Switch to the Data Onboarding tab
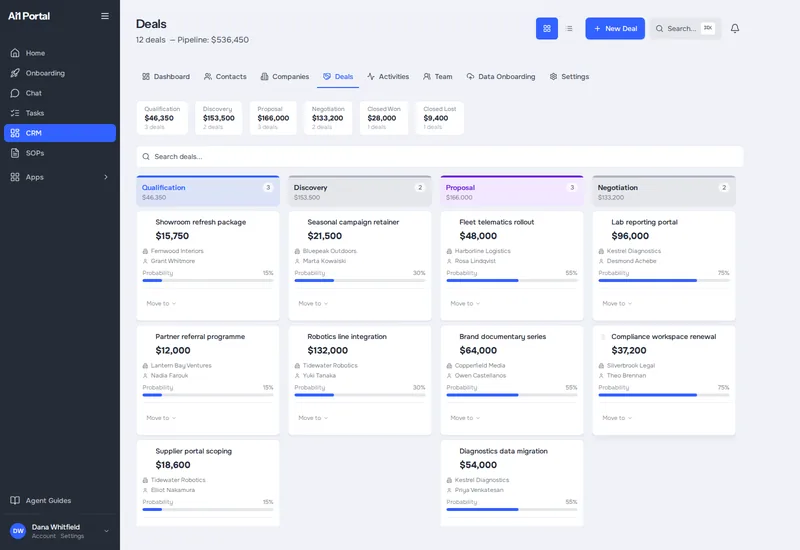The height and width of the screenshot is (550, 800). click(x=501, y=77)
